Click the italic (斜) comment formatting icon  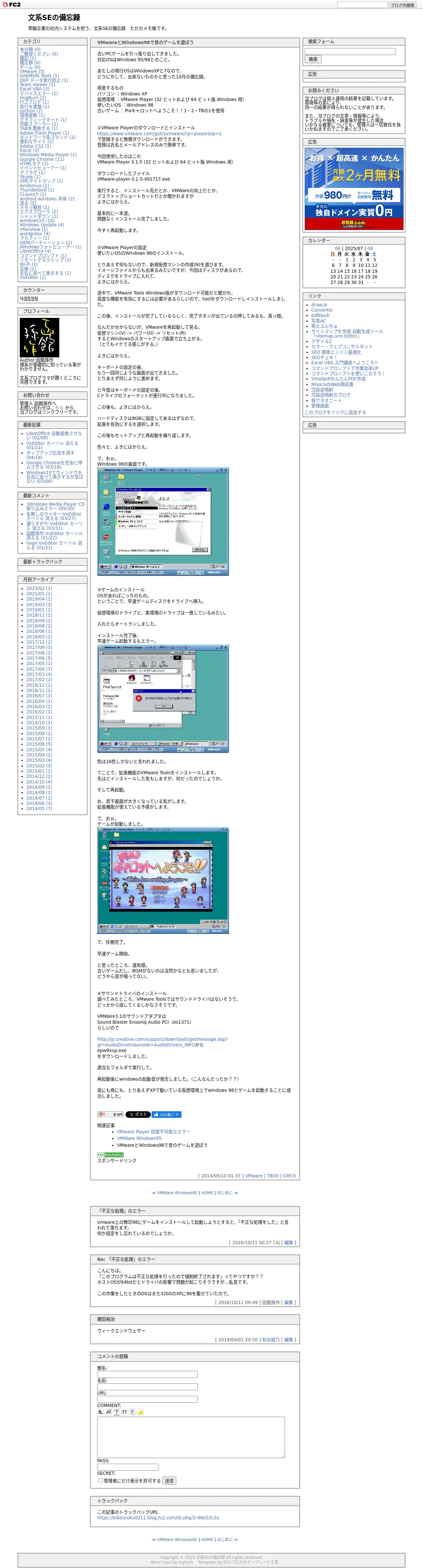(x=108, y=1412)
